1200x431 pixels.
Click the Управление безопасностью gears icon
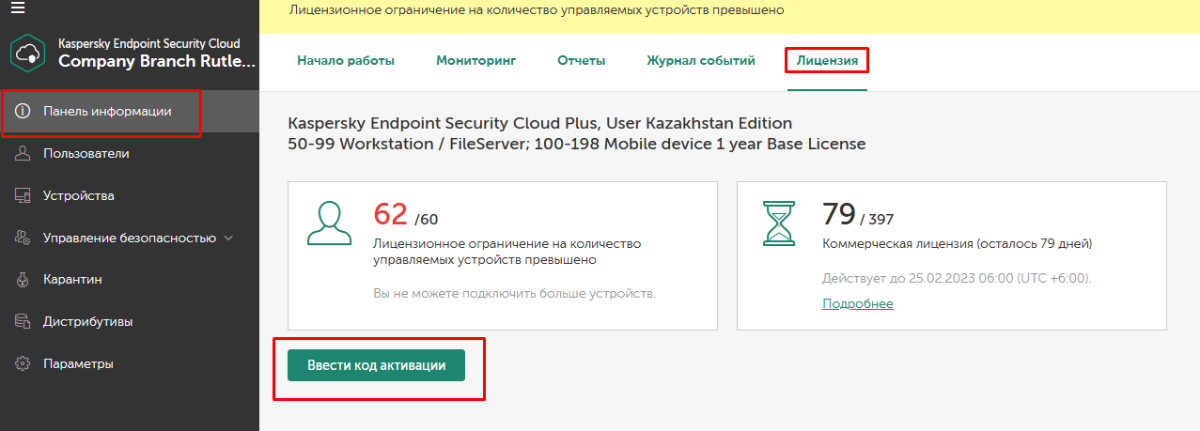22,238
